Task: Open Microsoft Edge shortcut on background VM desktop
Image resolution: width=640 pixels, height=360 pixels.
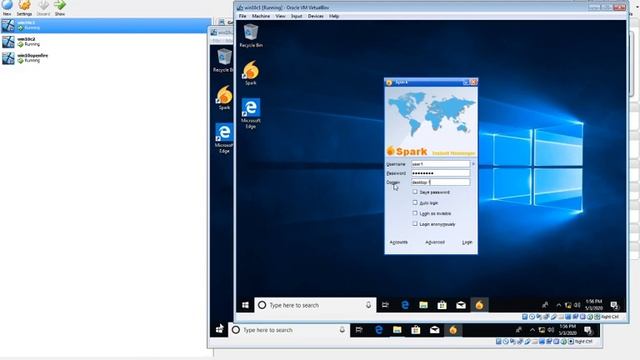Action: click(224, 138)
